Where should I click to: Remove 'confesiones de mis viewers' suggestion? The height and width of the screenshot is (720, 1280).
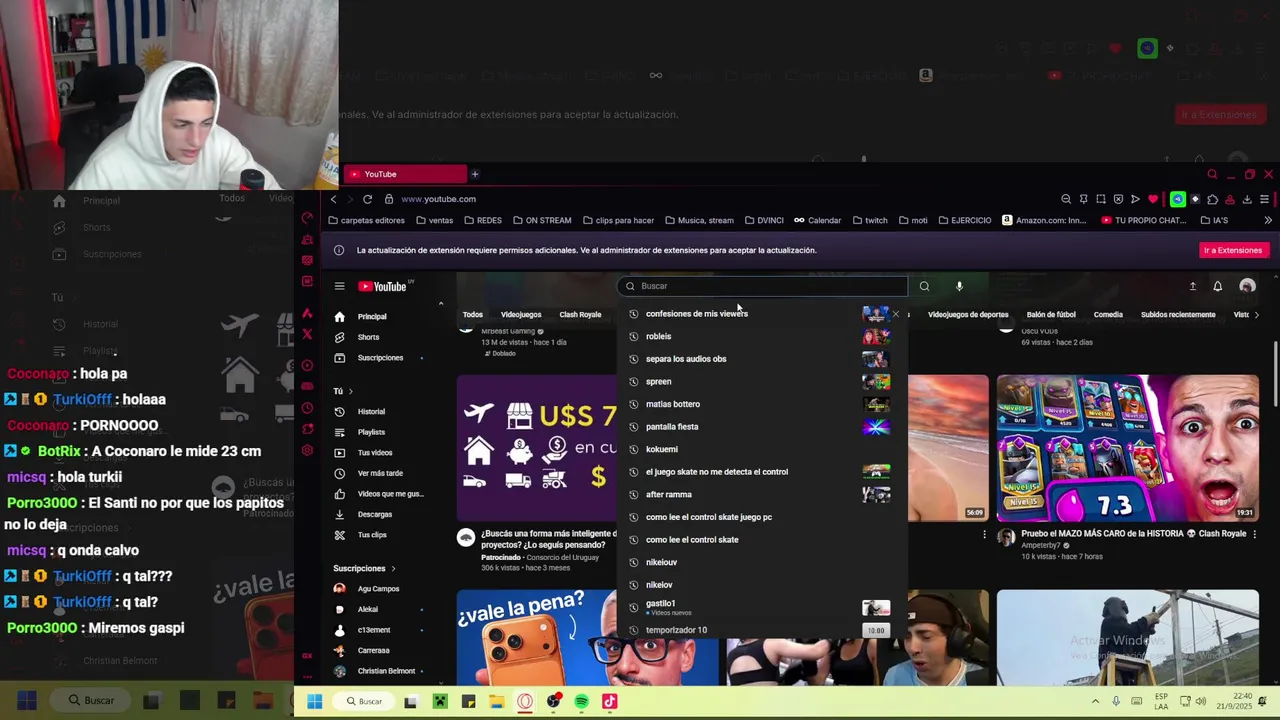coord(896,314)
